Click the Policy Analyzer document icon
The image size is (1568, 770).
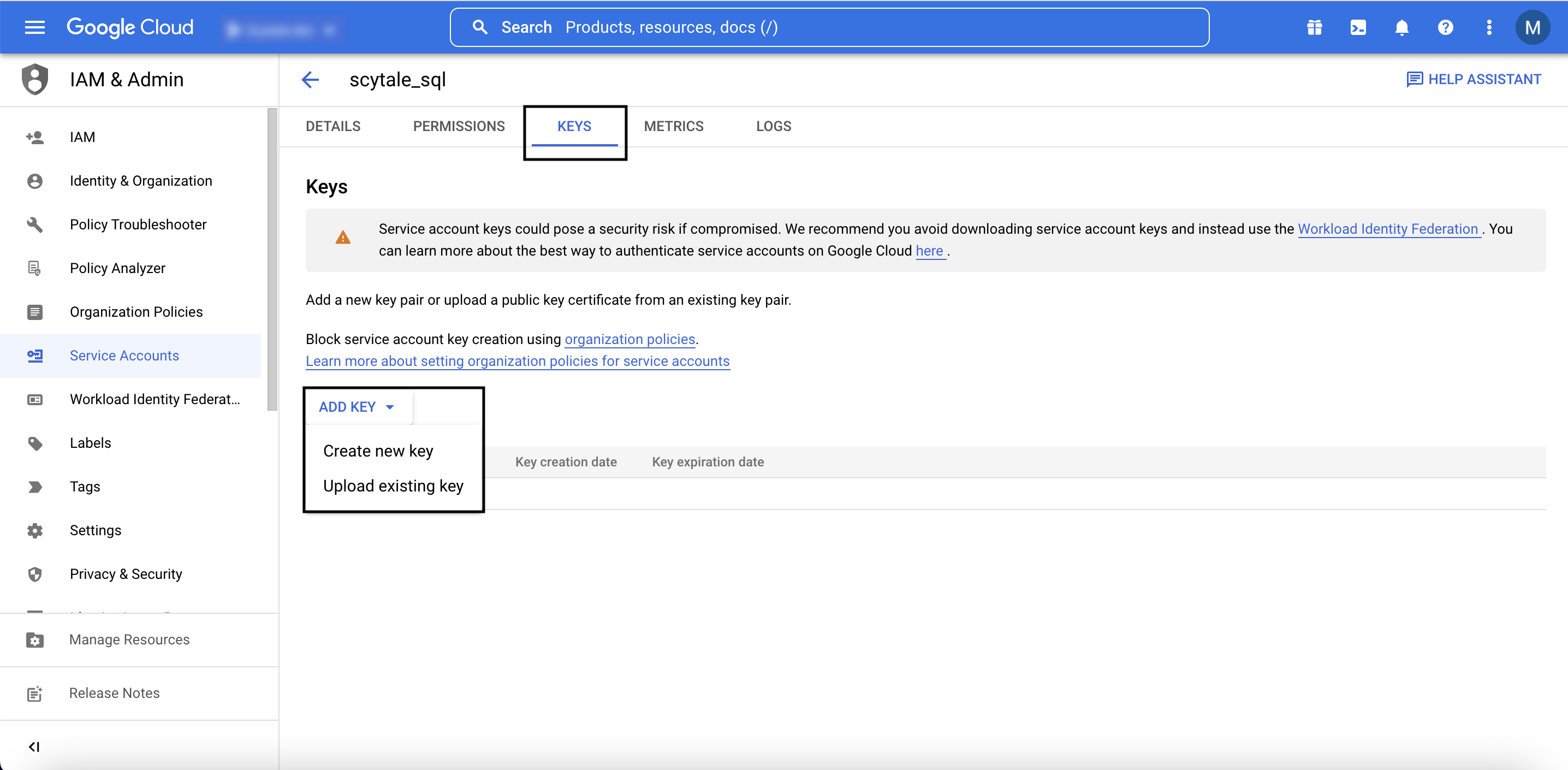(35, 269)
